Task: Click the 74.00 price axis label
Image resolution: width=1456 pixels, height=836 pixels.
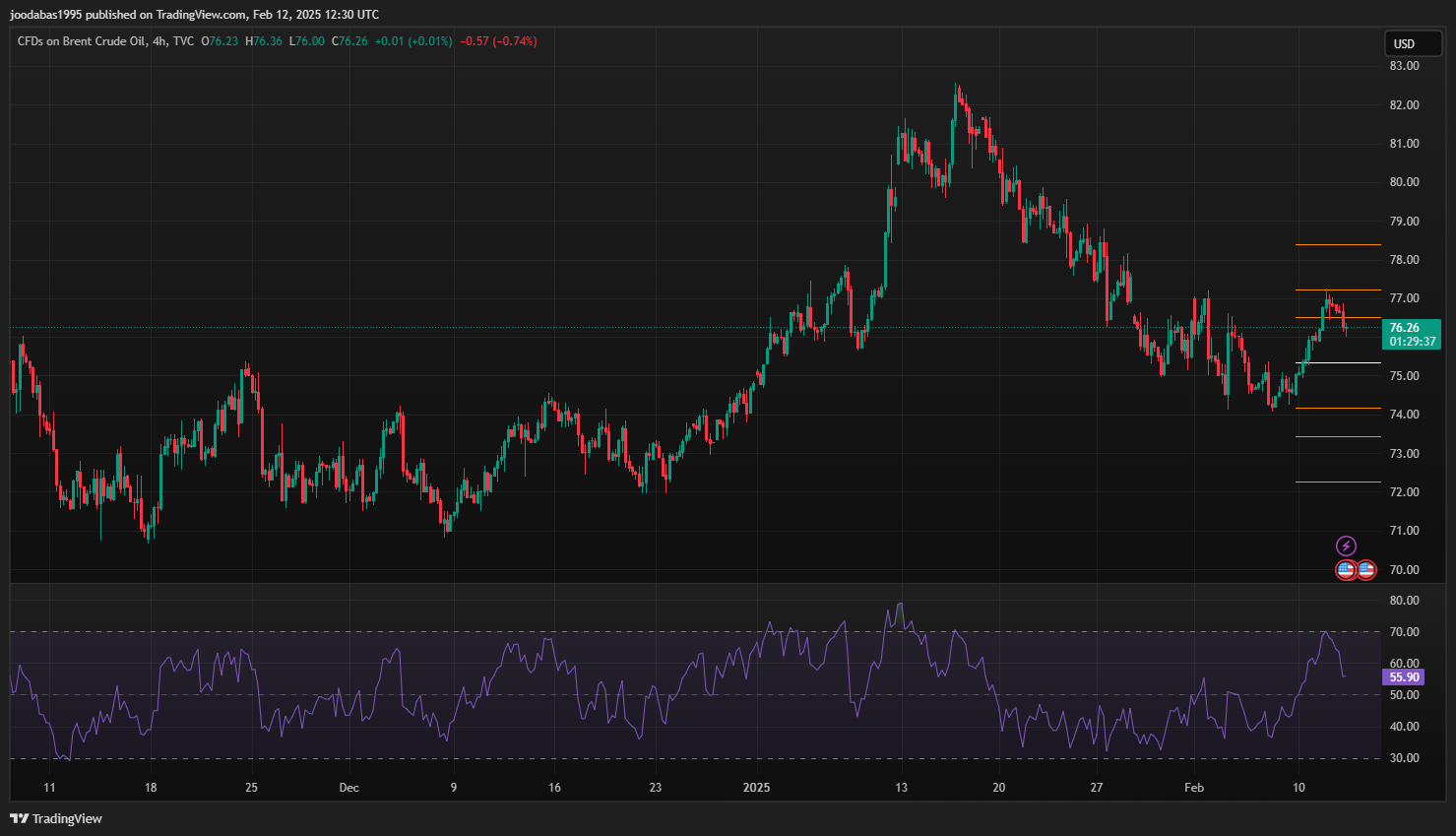Action: pos(1404,415)
